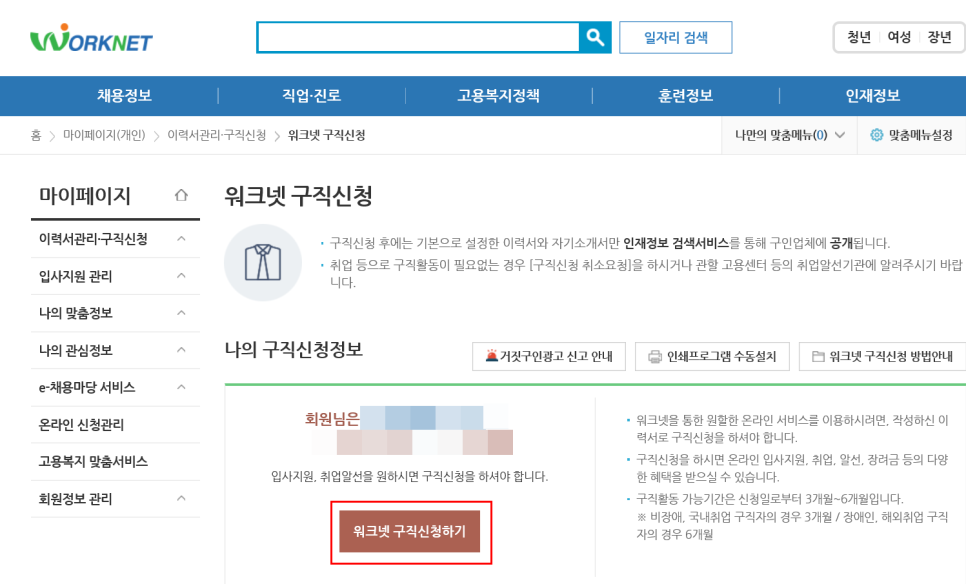This screenshot has width=966, height=584.
Task: Click the 일자리 검색 button
Action: (x=676, y=38)
